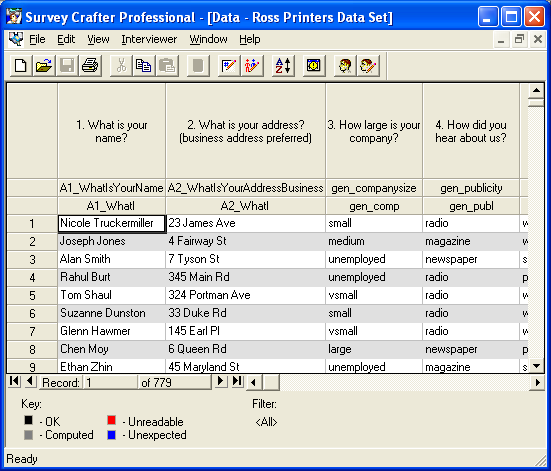Image resolution: width=551 pixels, height=471 pixels.
Task: Click the Suzanne Dunston cell
Action: (111, 313)
